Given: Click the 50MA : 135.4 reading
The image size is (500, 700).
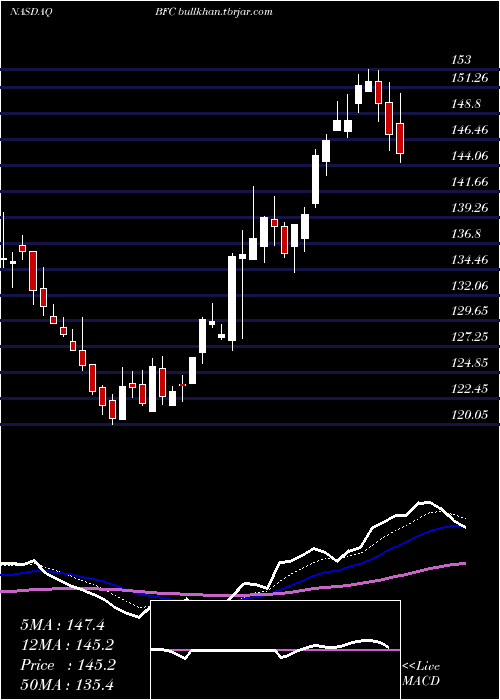Looking at the screenshot, I should pyautogui.click(x=67, y=684).
